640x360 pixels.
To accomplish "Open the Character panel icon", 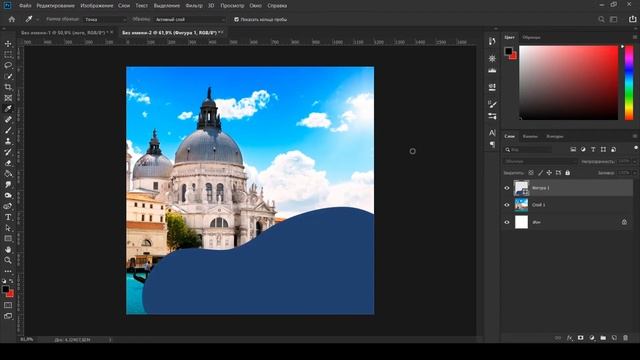I will (492, 133).
